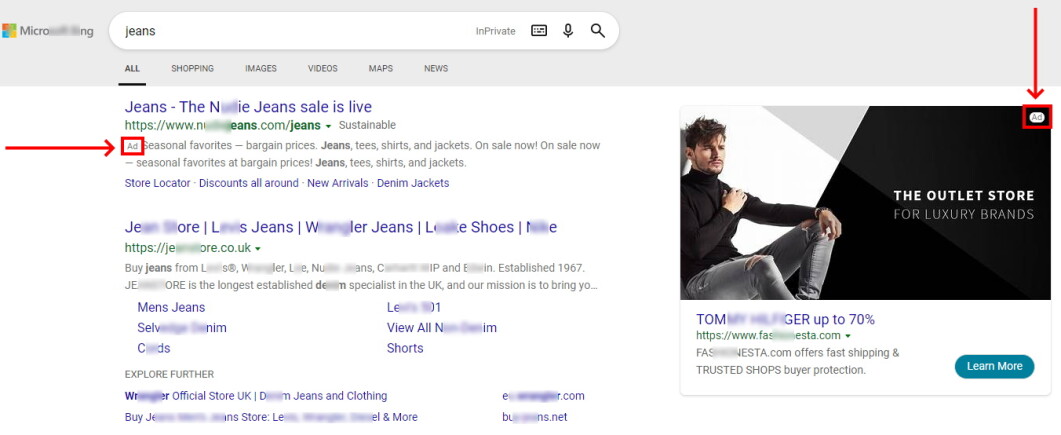Screen dimensions: 1061x435
Task: Expand dropdown arrow next to first result URL
Action: (x=328, y=126)
